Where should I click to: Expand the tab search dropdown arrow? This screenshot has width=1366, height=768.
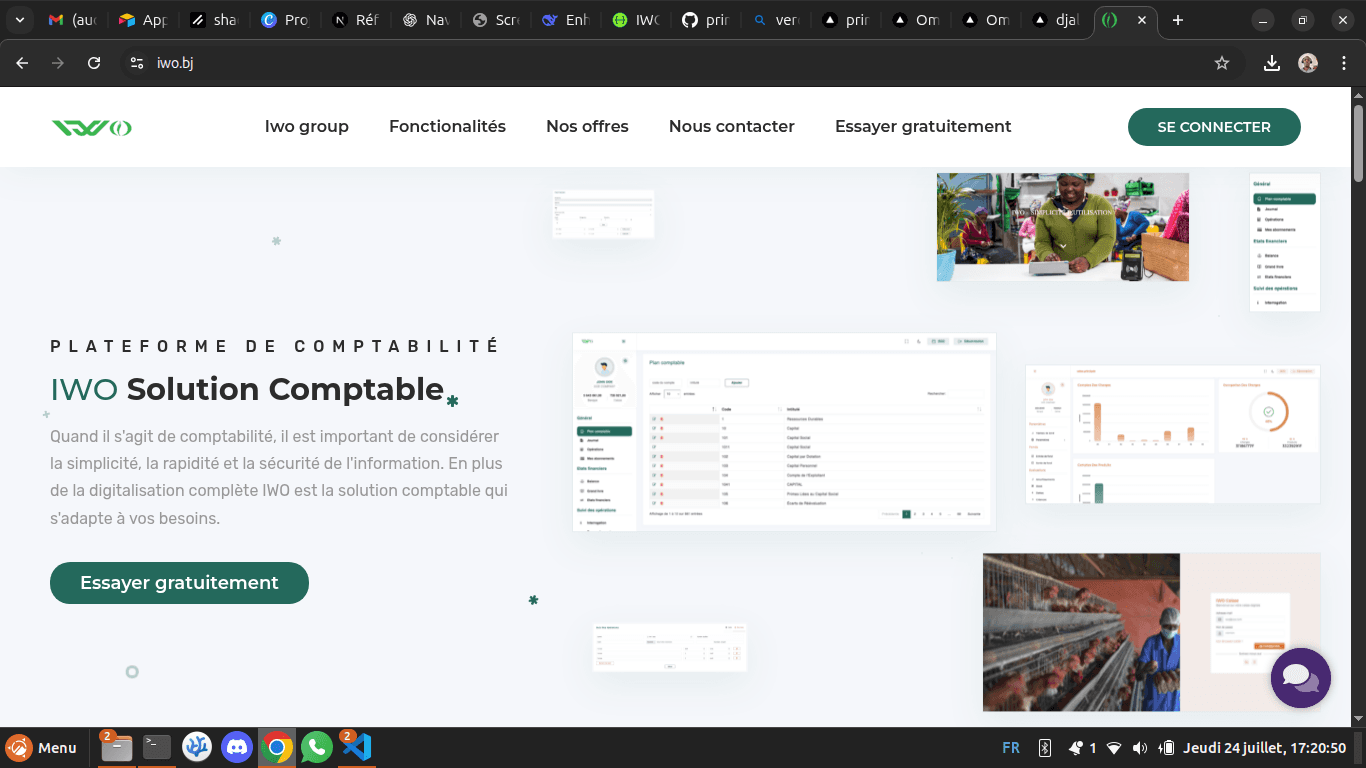click(19, 20)
